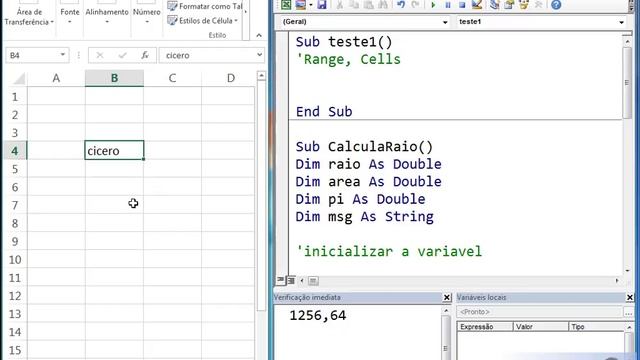Click the <Pronto> status field

(539, 312)
